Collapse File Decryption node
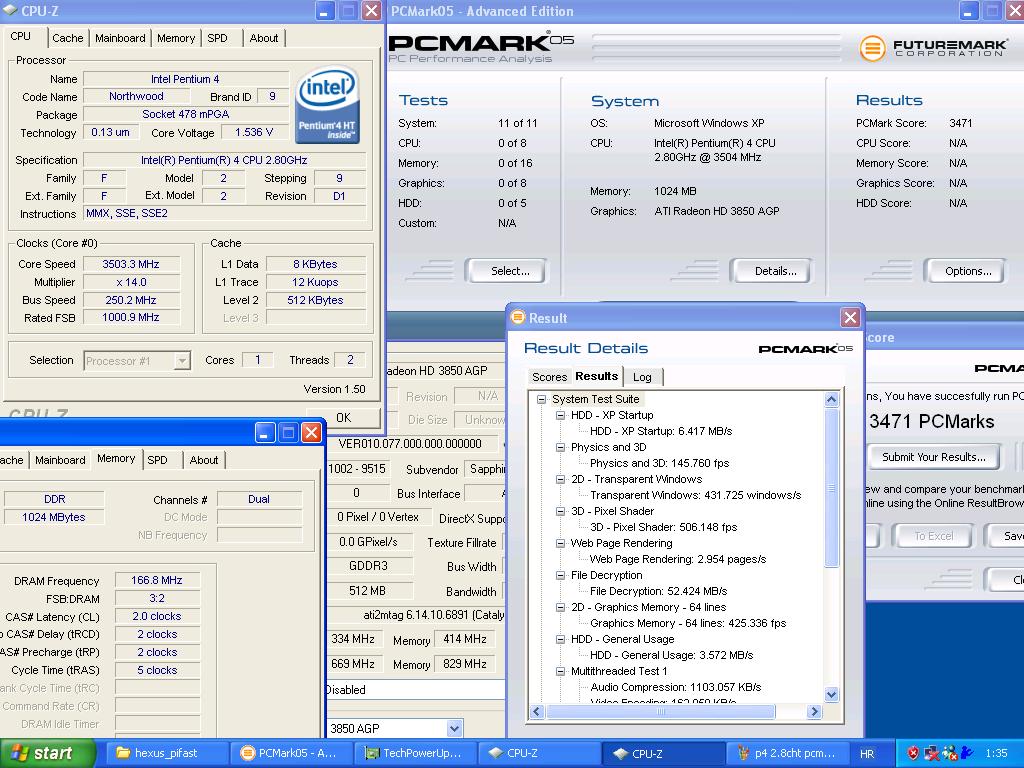 pos(560,575)
